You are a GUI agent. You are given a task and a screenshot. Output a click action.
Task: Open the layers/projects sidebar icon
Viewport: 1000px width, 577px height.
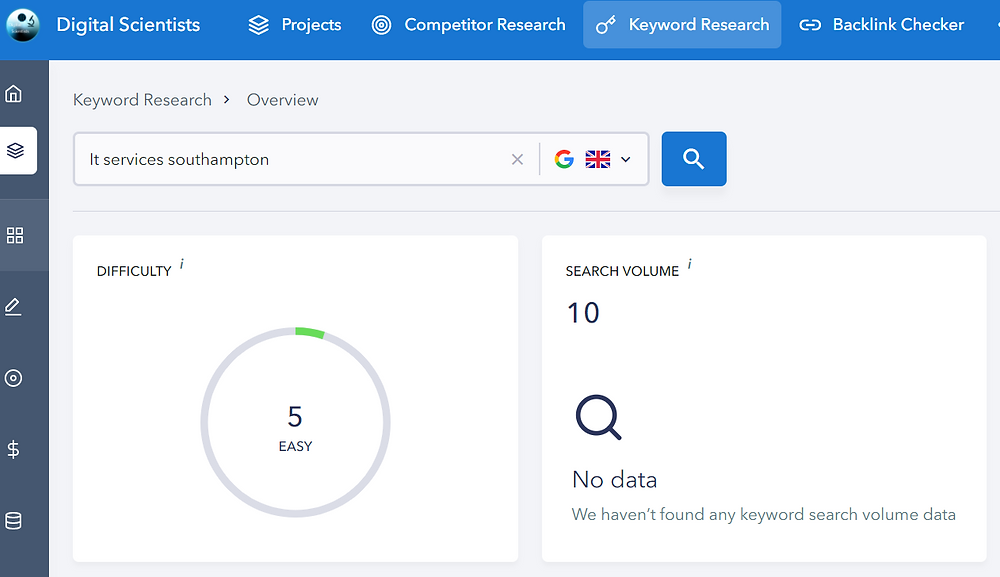(15, 150)
